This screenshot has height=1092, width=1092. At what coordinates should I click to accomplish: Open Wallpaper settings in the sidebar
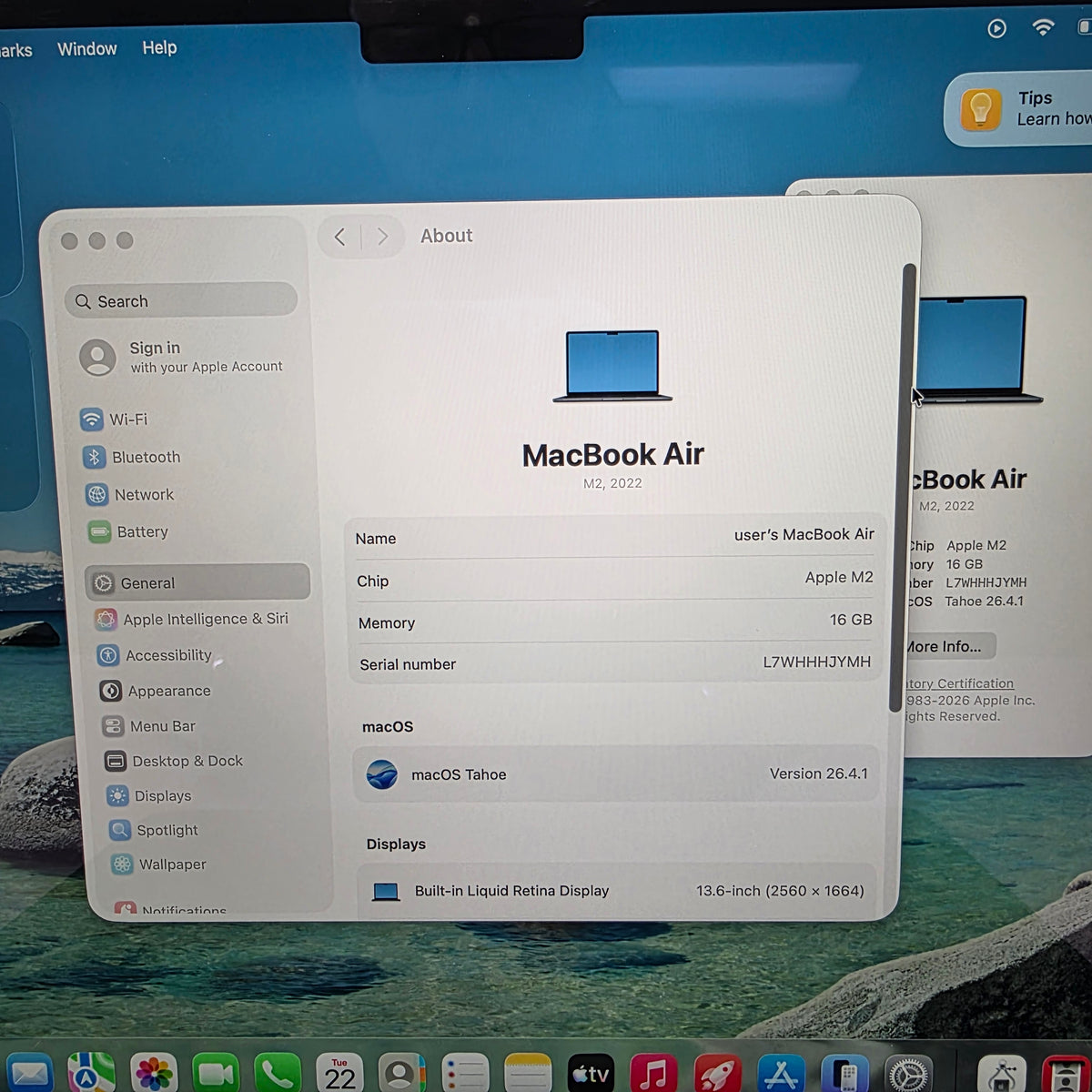pos(159,864)
